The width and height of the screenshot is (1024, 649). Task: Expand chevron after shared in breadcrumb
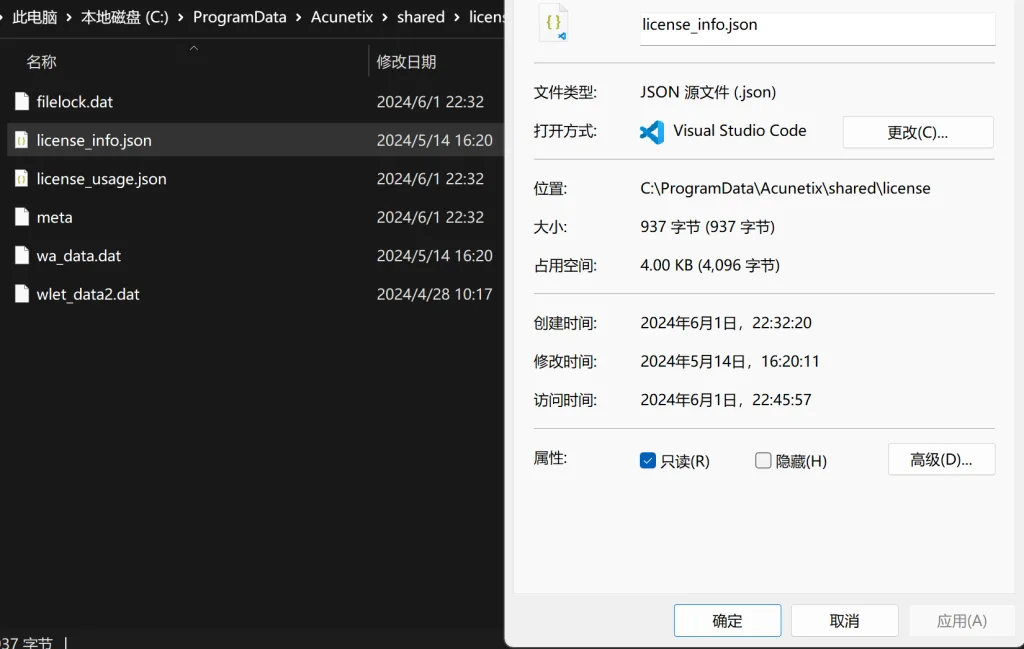pyautogui.click(x=456, y=17)
